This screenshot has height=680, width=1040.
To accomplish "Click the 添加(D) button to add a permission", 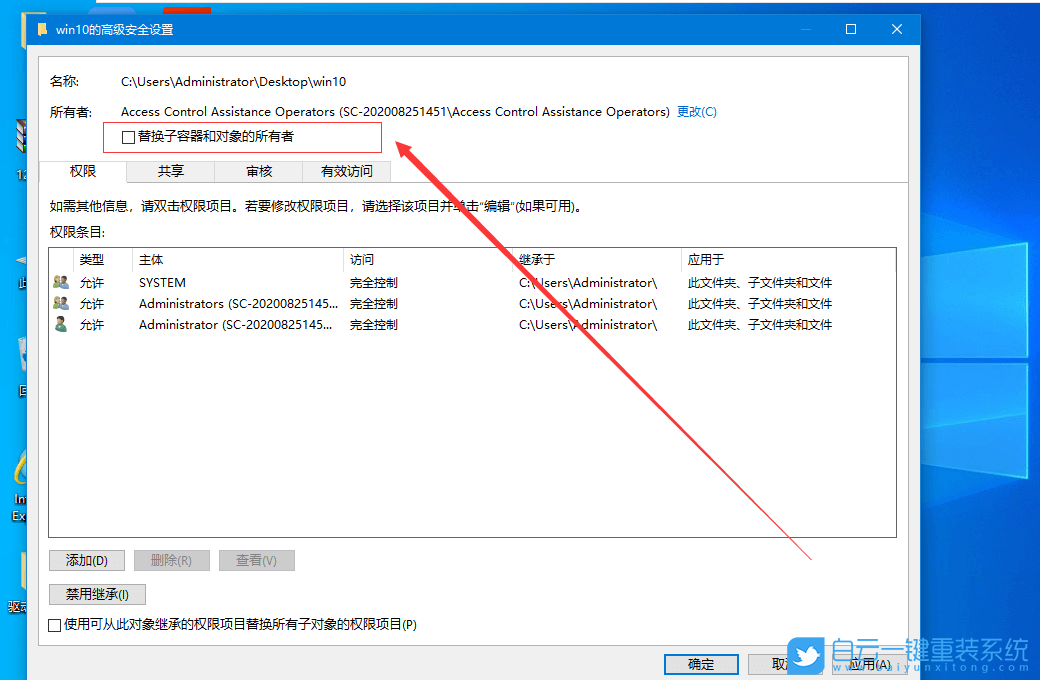I will click(x=86, y=560).
